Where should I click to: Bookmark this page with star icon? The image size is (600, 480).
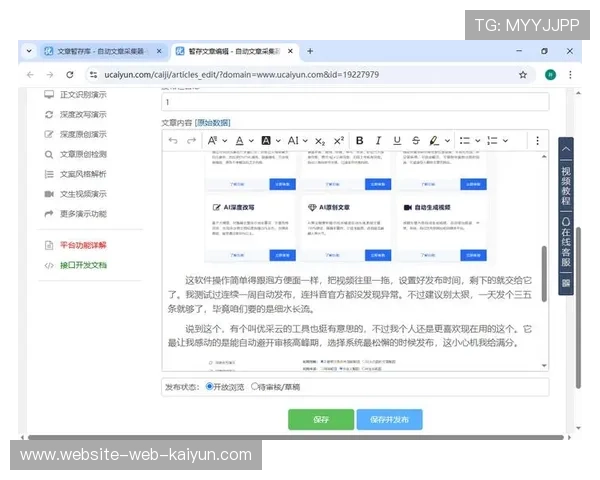(x=523, y=75)
